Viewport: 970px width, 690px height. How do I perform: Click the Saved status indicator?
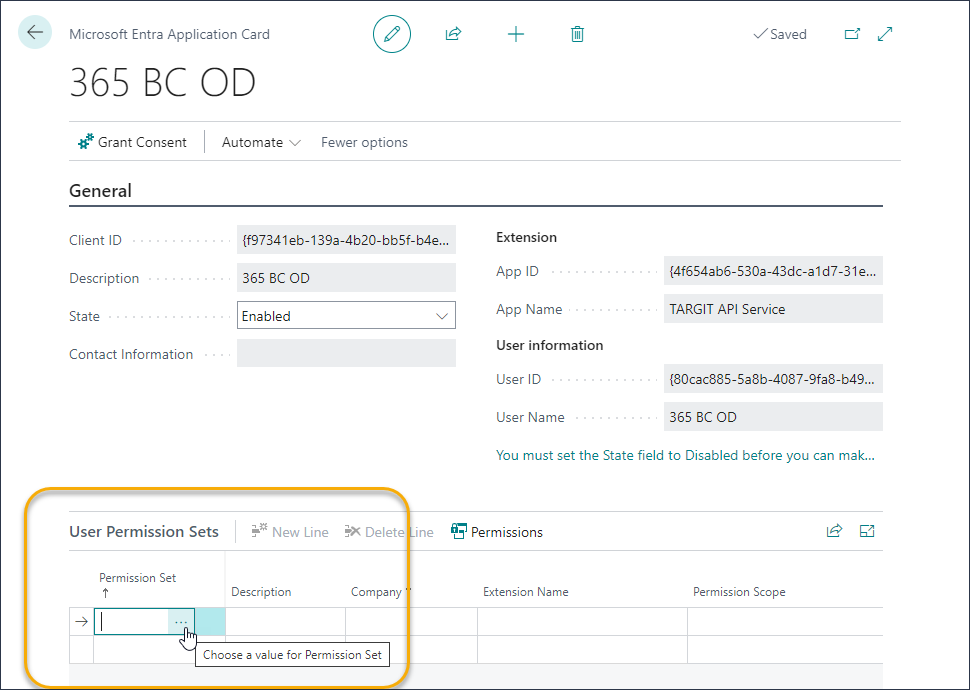pos(780,34)
